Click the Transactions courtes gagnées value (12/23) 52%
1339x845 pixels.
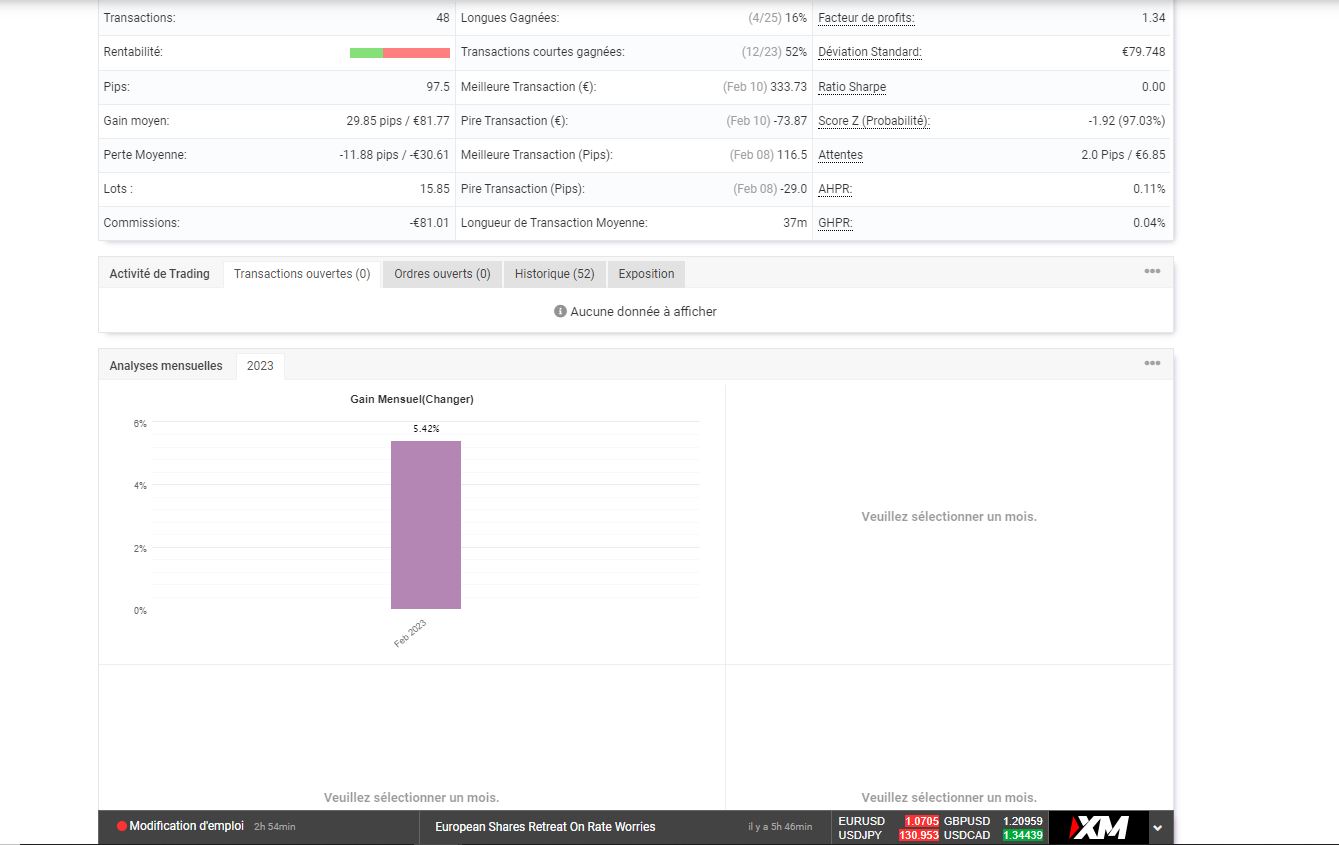(x=774, y=52)
